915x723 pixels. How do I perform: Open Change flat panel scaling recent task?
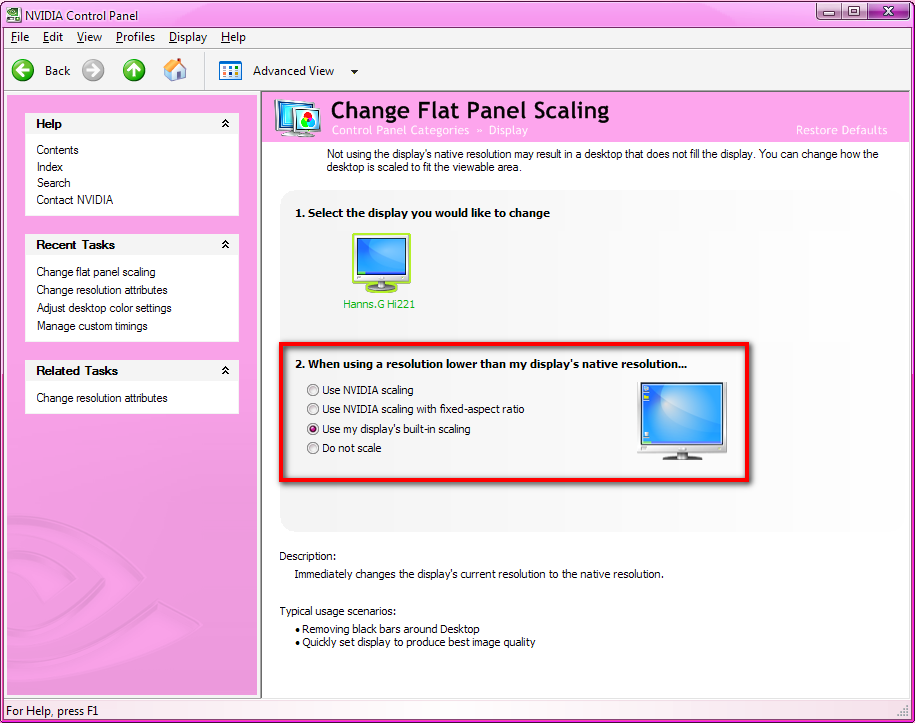click(96, 272)
